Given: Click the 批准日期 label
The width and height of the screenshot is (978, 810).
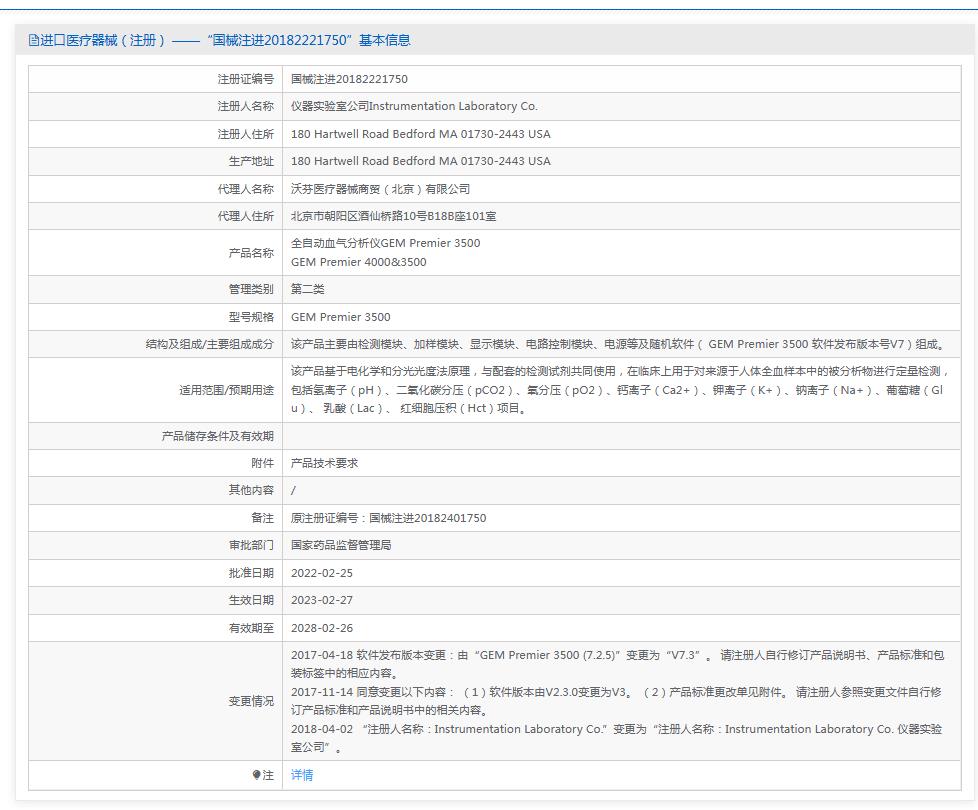Looking at the screenshot, I should click(251, 573).
